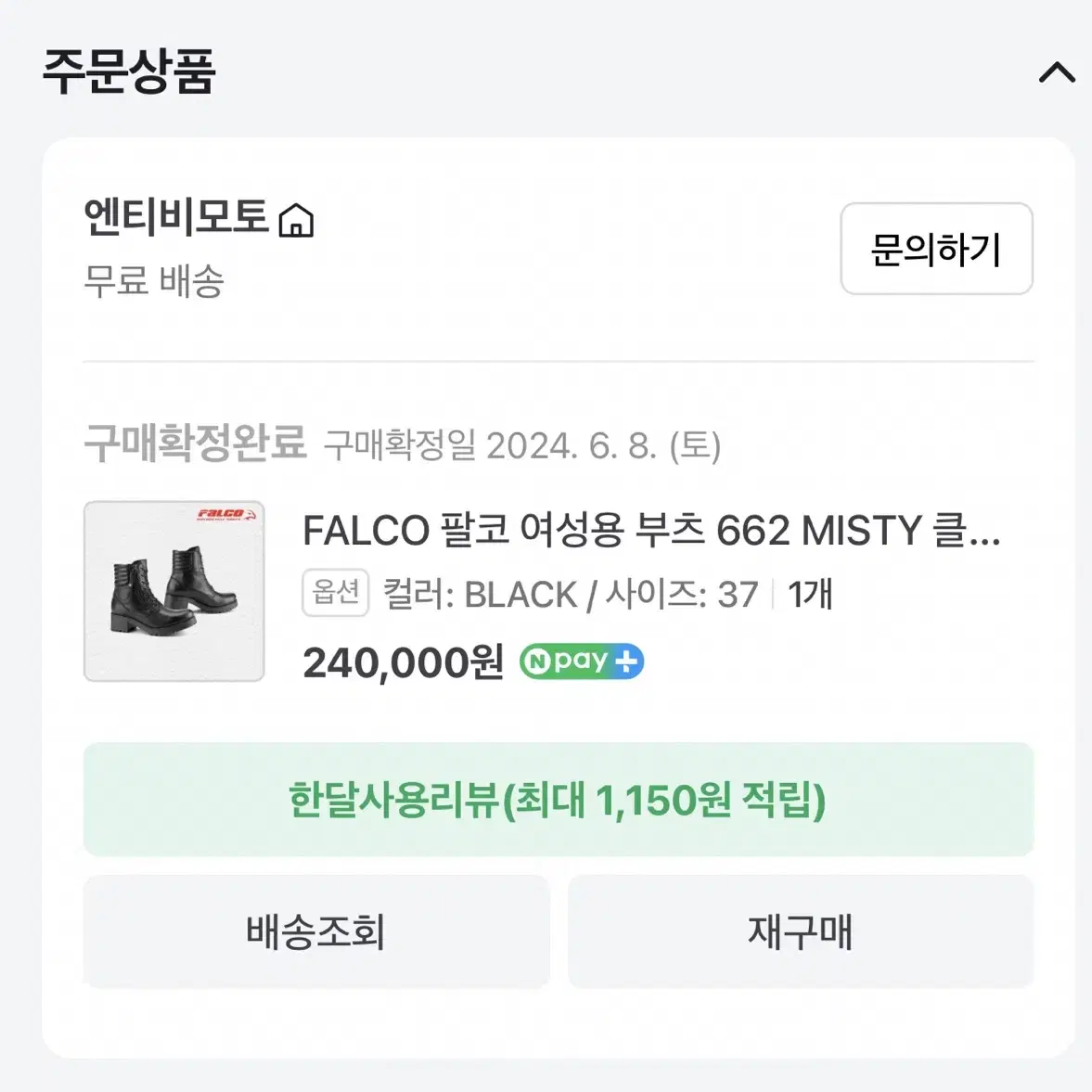Reorder the item with 재구매
Screen dimensions: 1092x1092
pyautogui.click(x=800, y=931)
